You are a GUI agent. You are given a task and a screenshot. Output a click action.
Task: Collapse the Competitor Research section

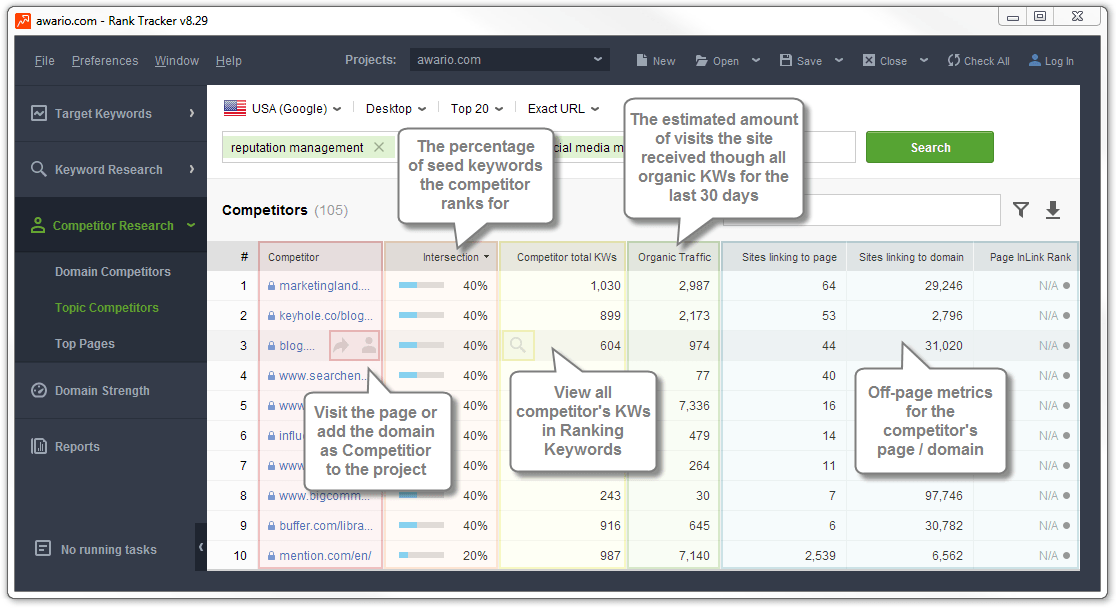[191, 225]
